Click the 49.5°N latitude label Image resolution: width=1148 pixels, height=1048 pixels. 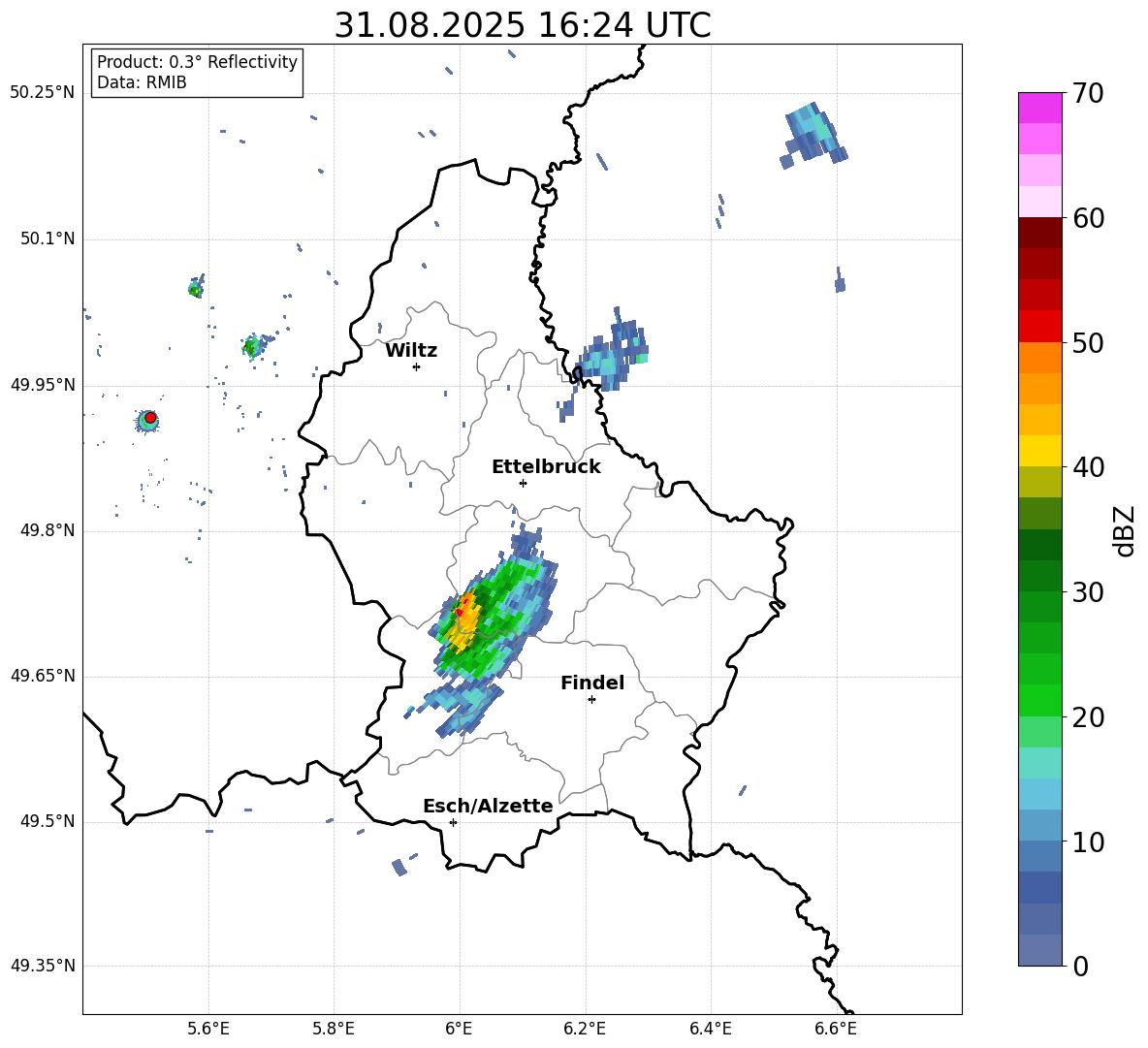[x=47, y=821]
